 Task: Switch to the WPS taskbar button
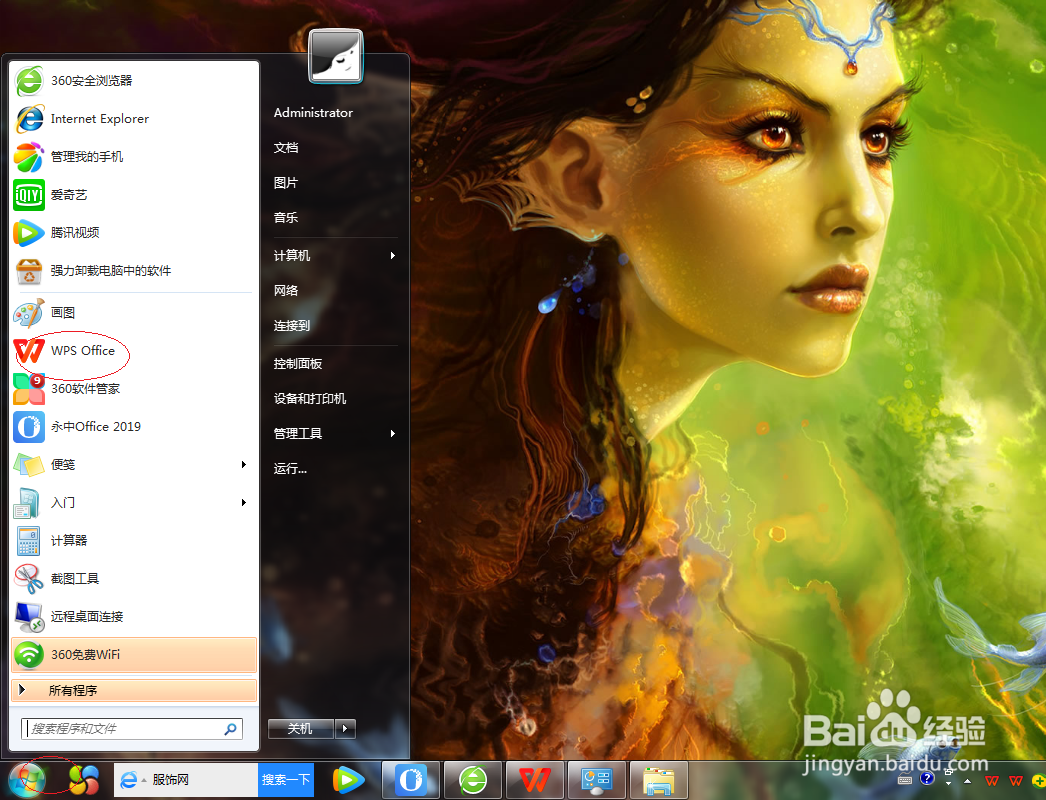click(x=535, y=779)
